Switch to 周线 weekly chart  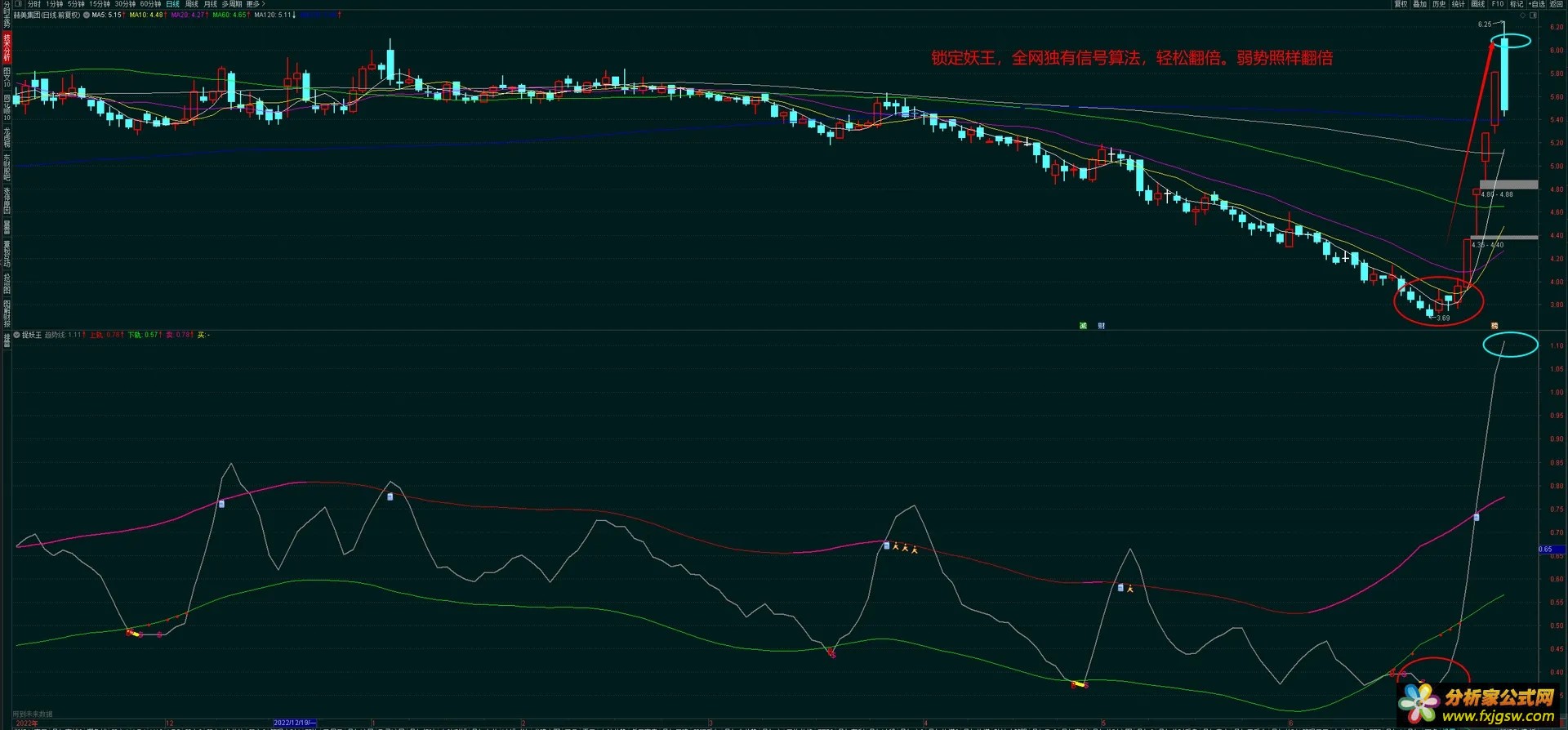(x=191, y=4)
